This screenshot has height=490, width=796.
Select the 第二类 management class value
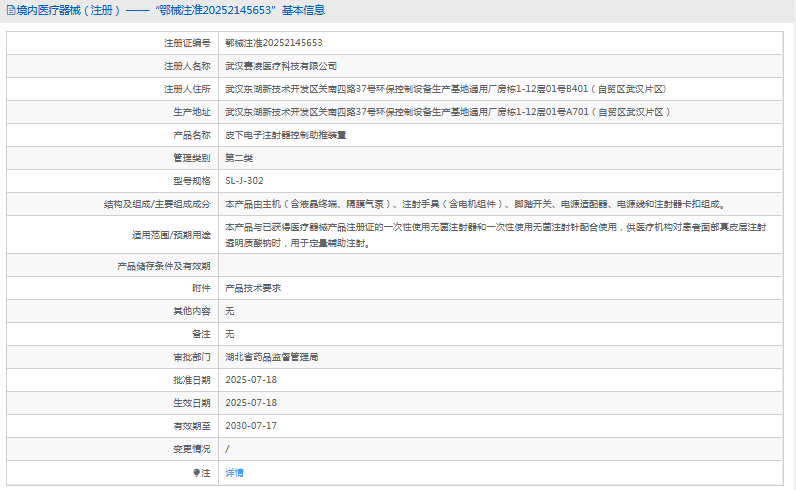239,158
